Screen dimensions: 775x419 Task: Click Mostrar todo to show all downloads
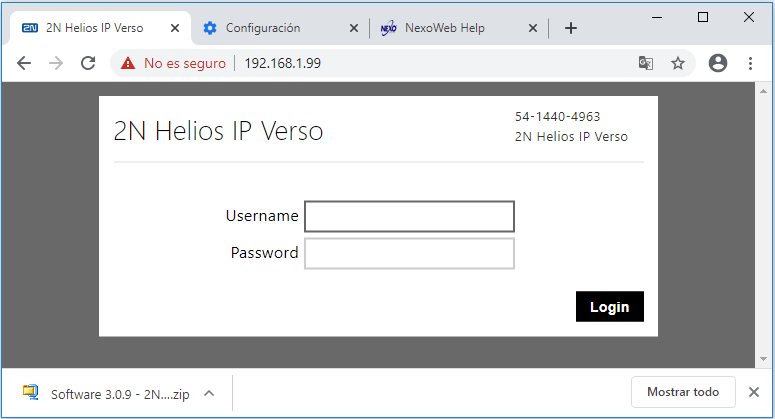pos(683,392)
